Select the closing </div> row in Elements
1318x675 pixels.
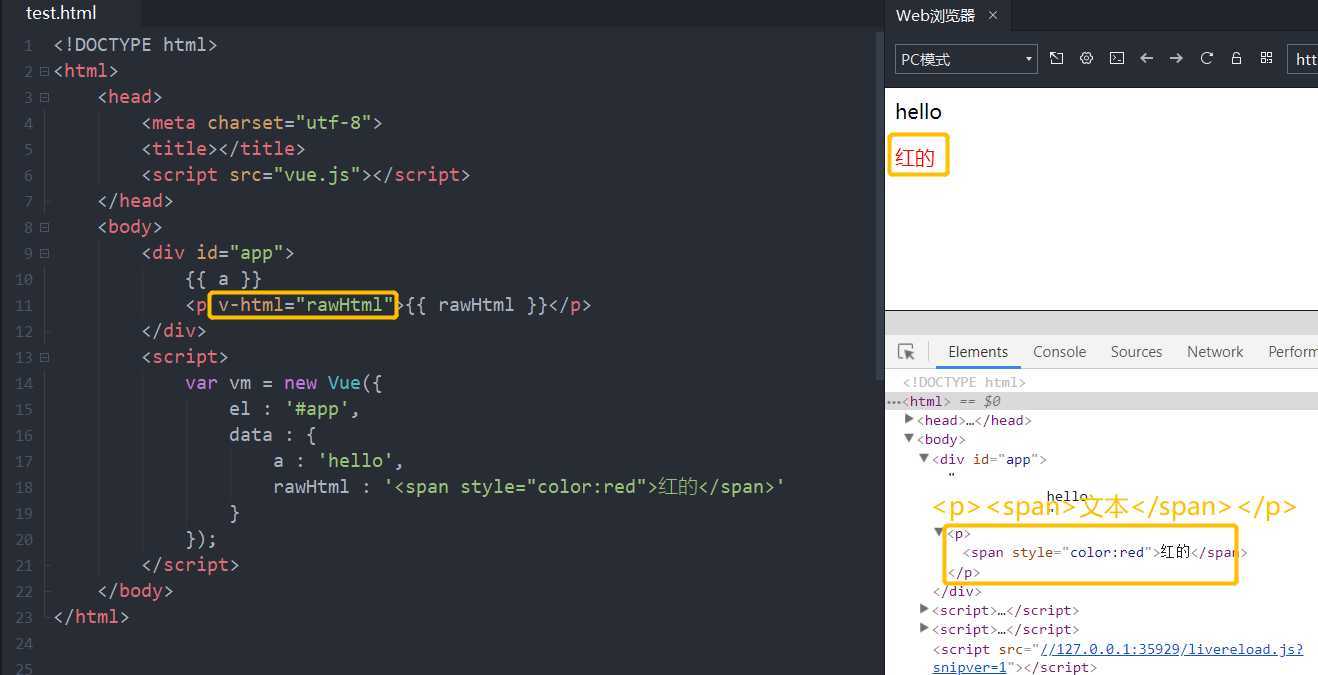[x=957, y=591]
